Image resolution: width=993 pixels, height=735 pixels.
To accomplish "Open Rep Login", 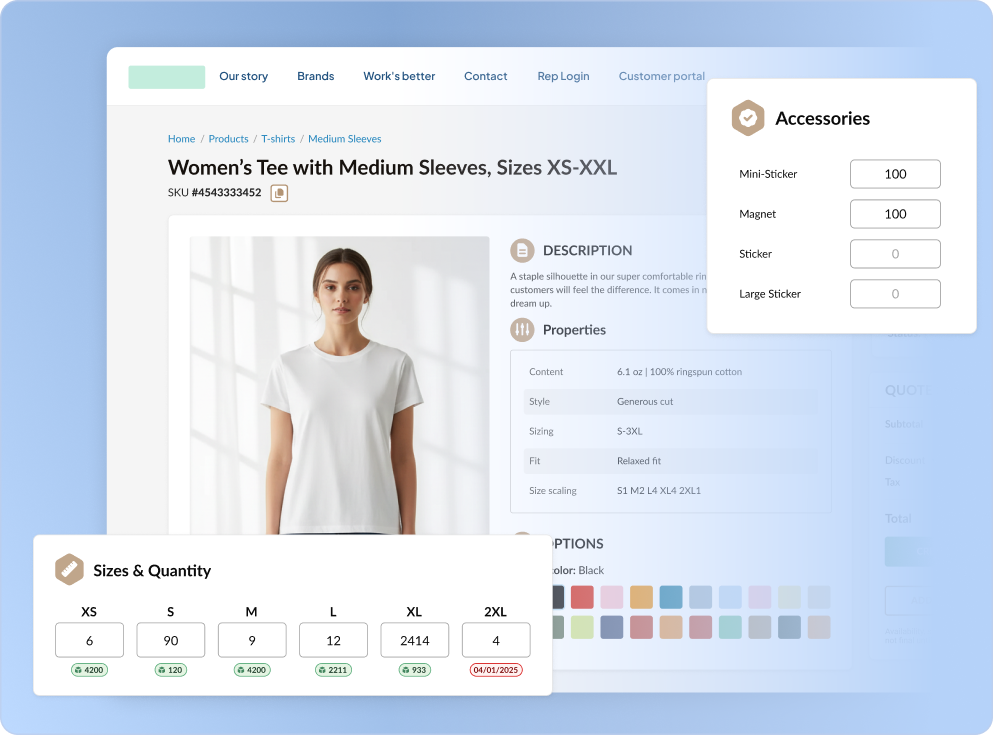I will 564,76.
